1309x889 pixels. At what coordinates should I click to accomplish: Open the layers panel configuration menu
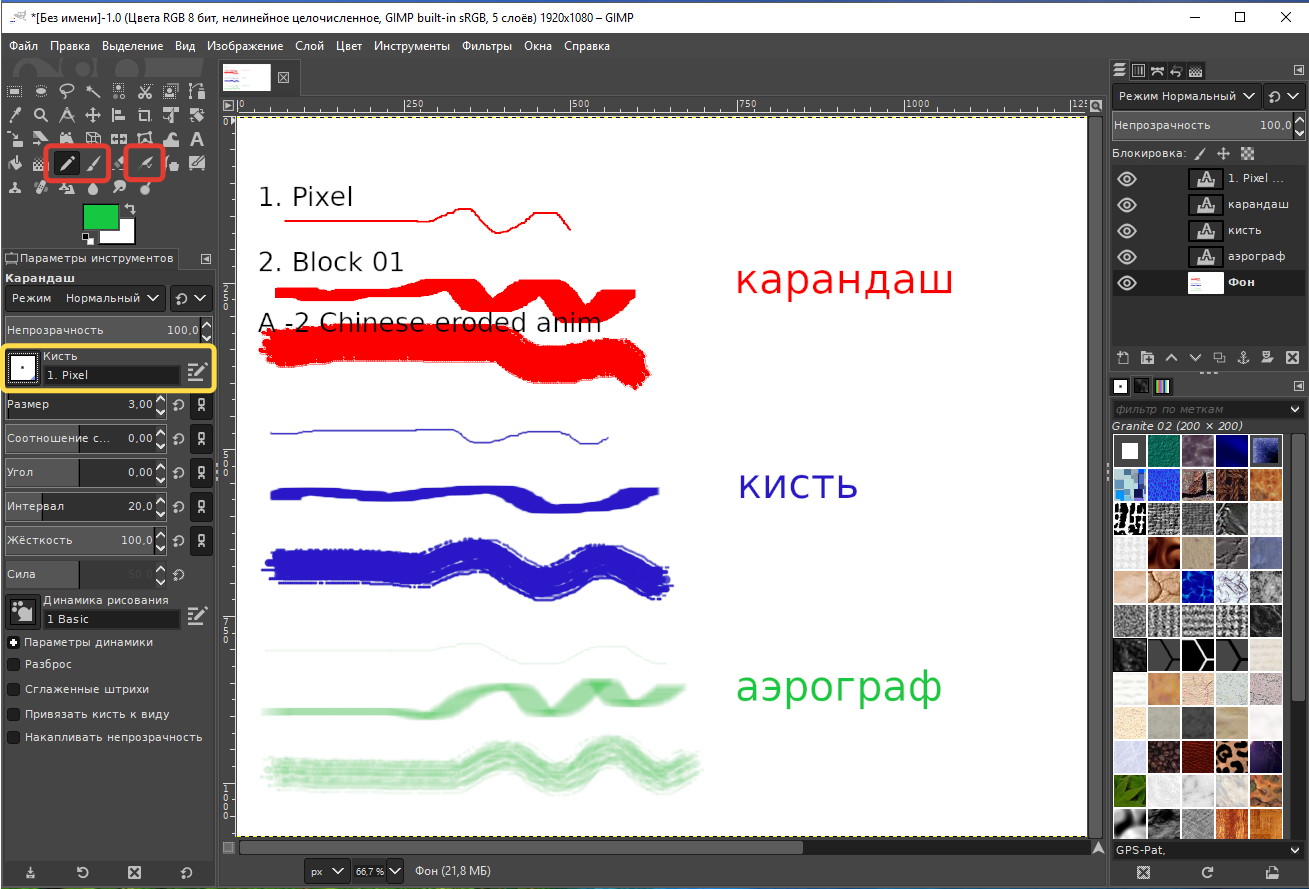(1299, 70)
